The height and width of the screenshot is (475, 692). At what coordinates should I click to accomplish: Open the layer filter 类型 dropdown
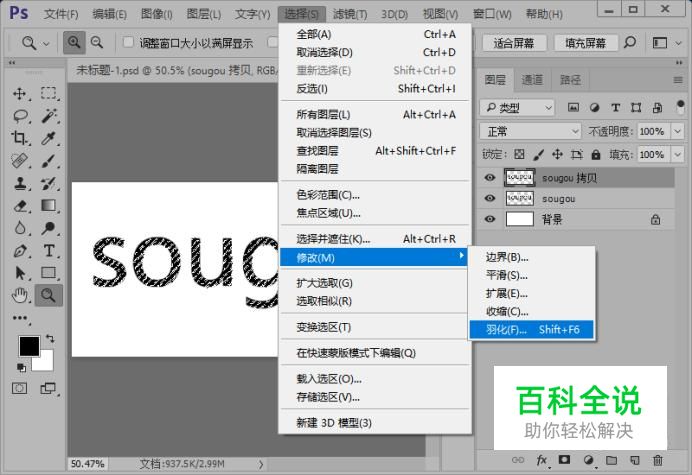point(517,107)
